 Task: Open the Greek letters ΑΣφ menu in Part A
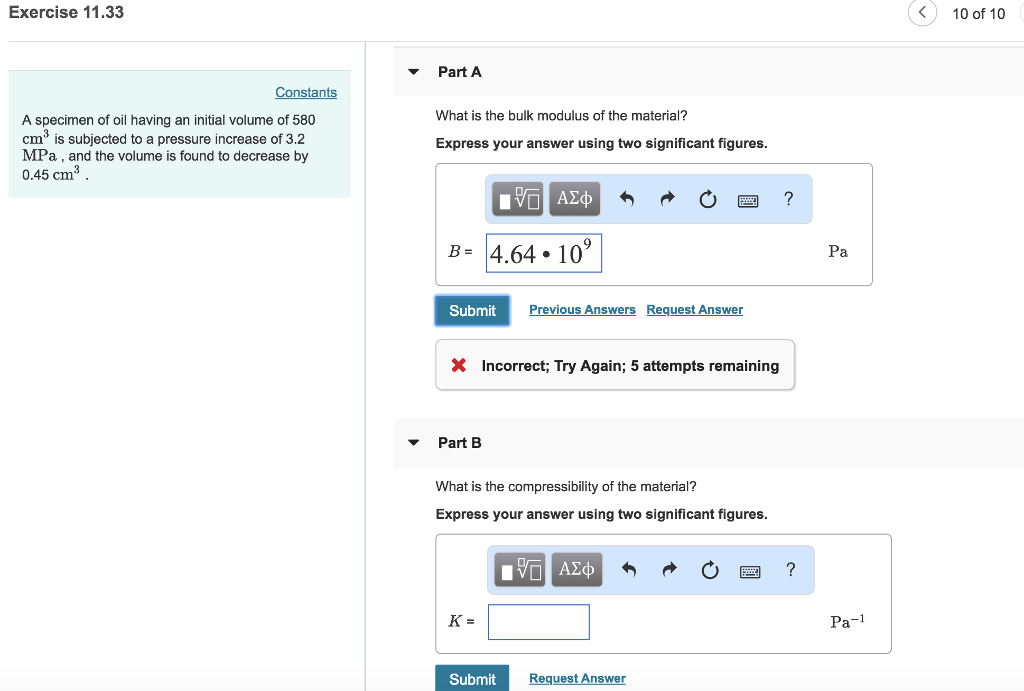click(x=574, y=199)
